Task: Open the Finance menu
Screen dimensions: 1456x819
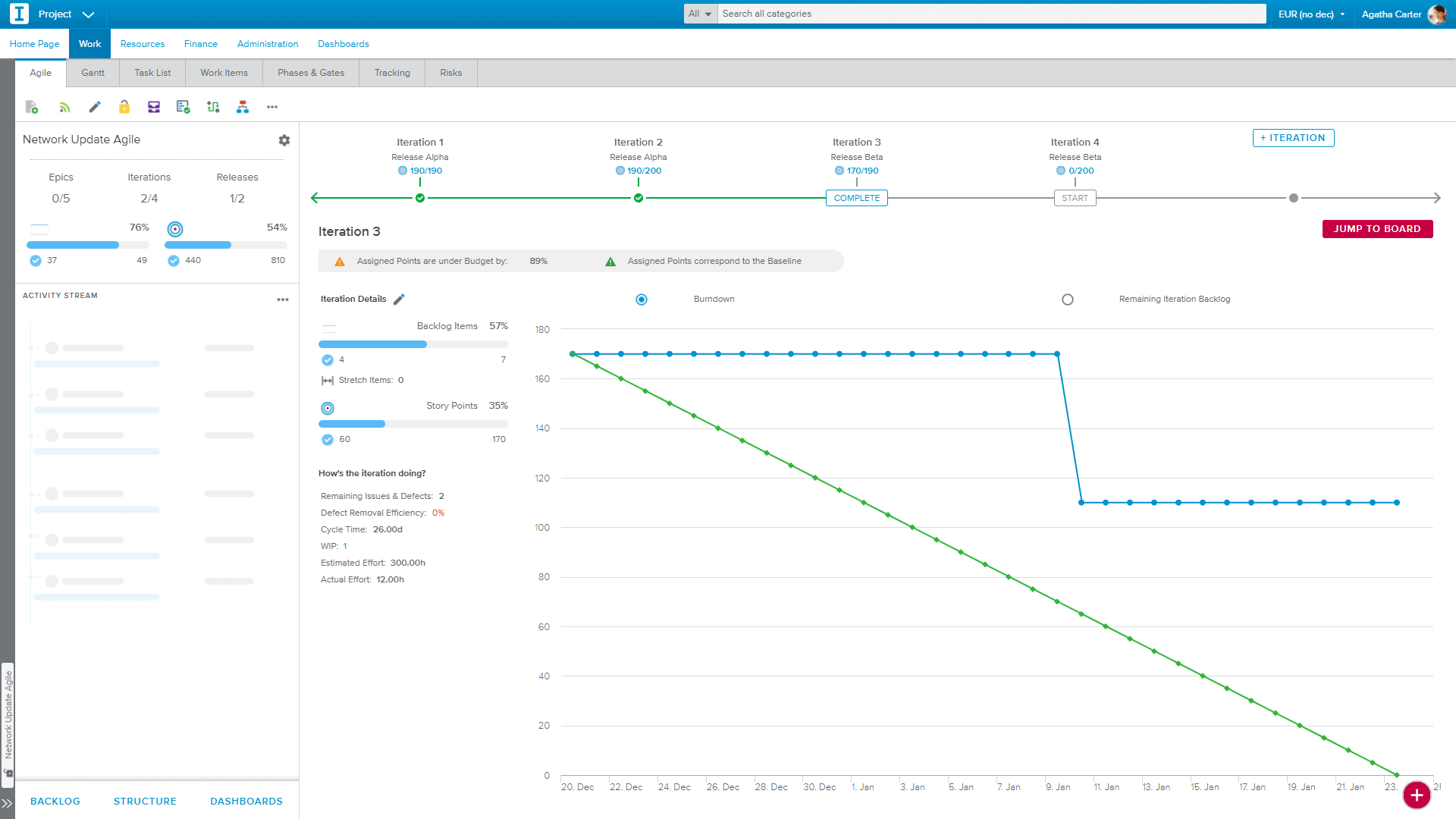Action: (x=201, y=44)
